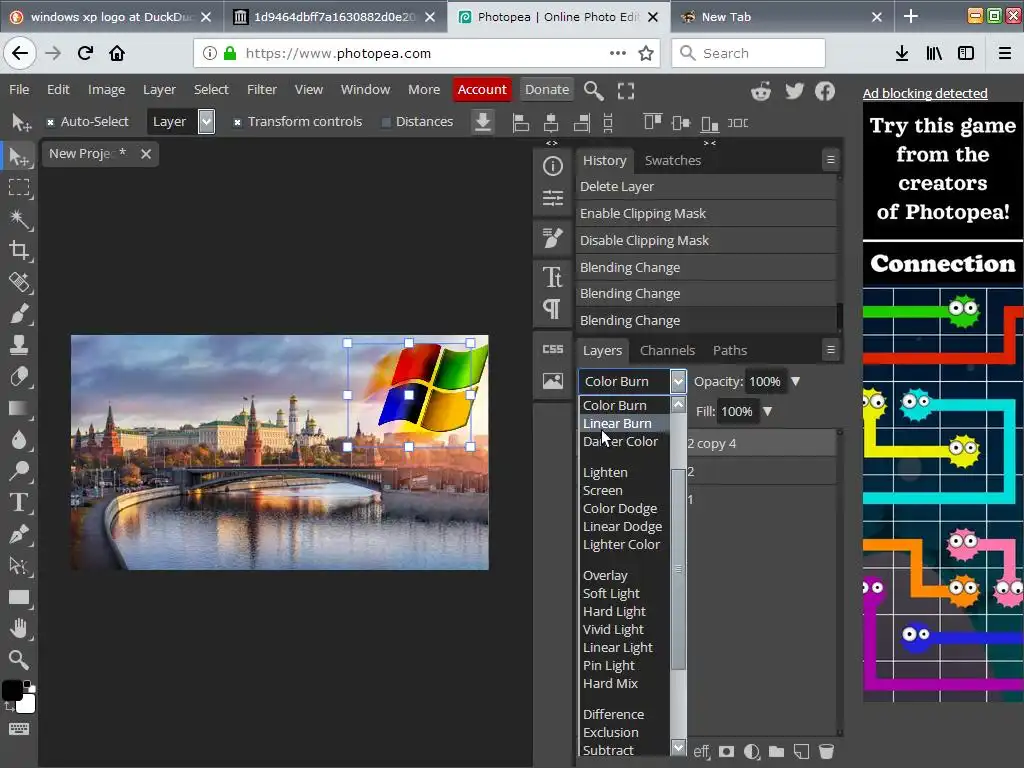Pick the Brush tool
This screenshot has width=1024, height=768.
pyautogui.click(x=19, y=313)
